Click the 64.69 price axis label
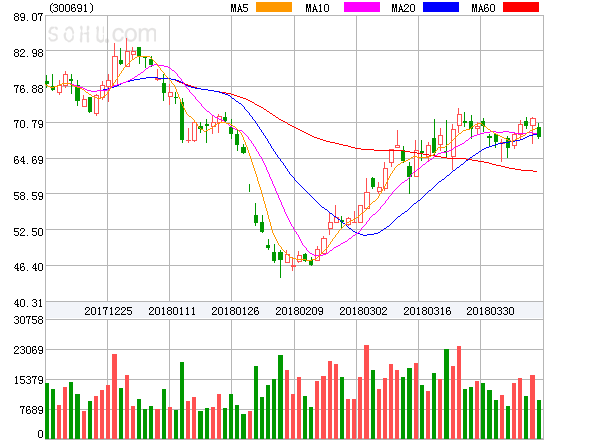The width and height of the screenshot is (600, 440). tap(28, 160)
